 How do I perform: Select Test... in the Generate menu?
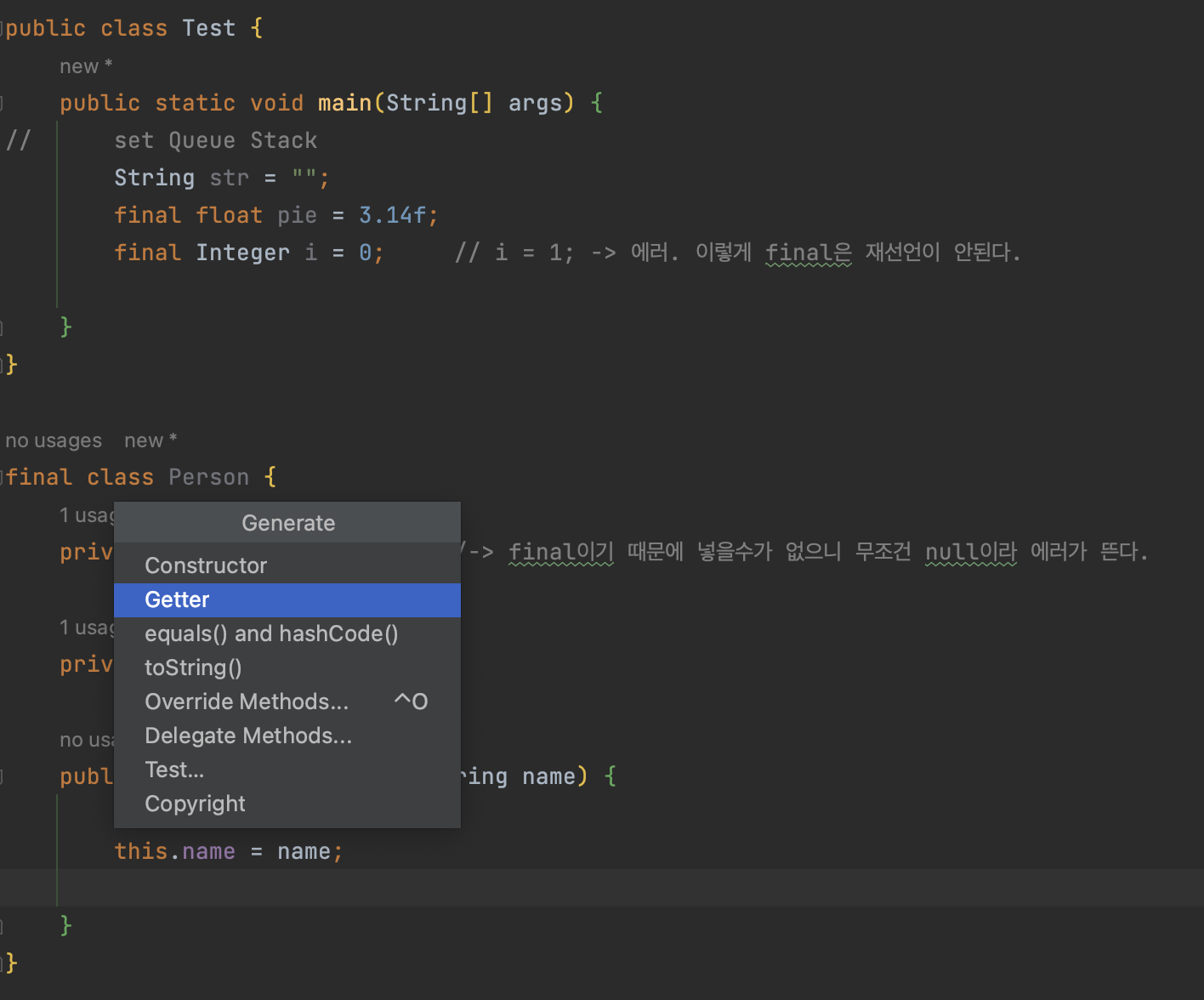tap(287, 770)
